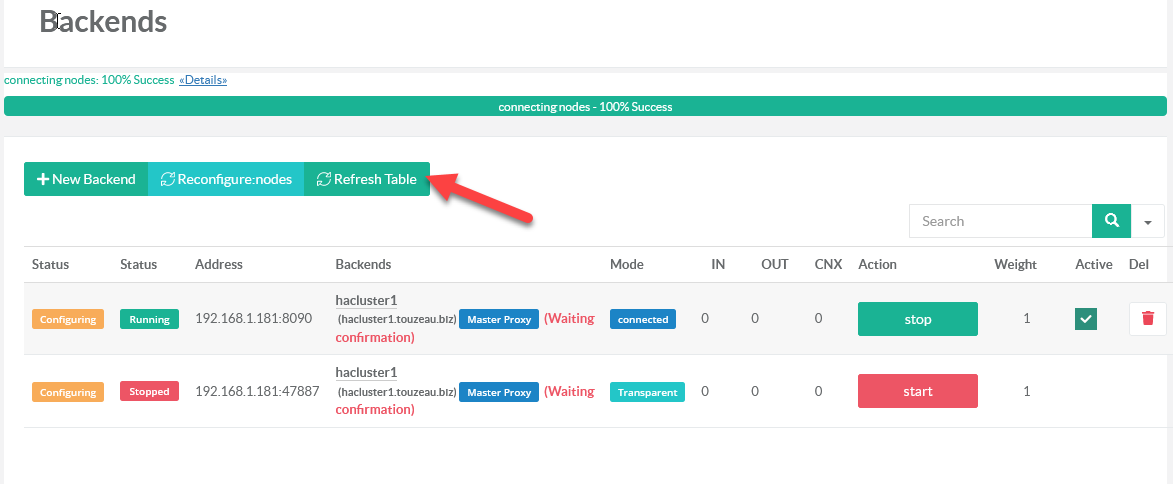Click the Transparent mode label
Screen dimensions: 1173x484
pos(647,392)
